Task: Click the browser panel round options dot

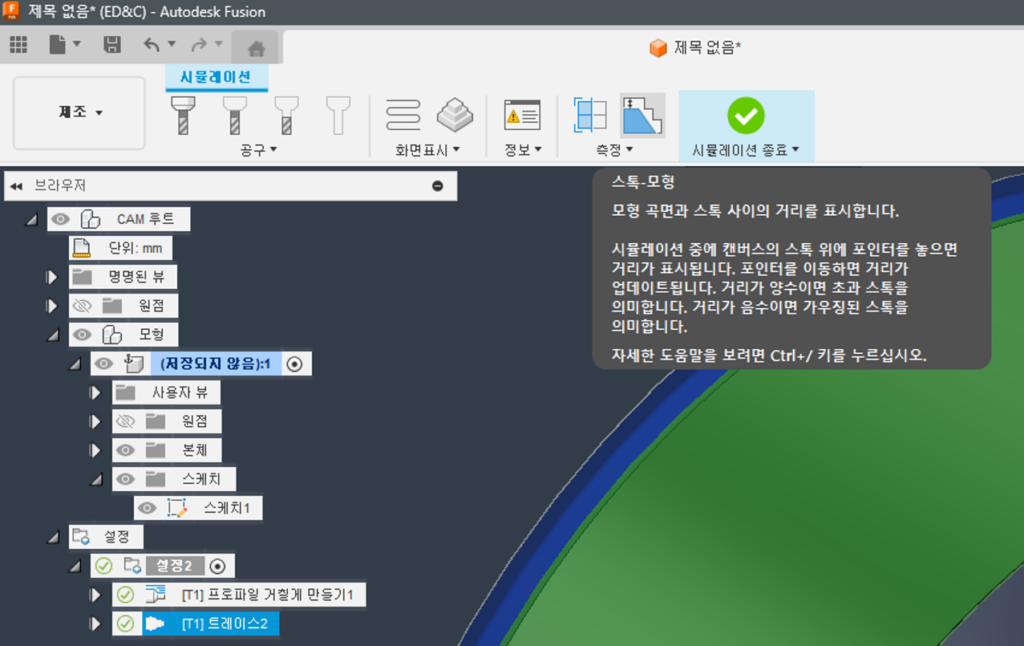Action: [x=438, y=186]
